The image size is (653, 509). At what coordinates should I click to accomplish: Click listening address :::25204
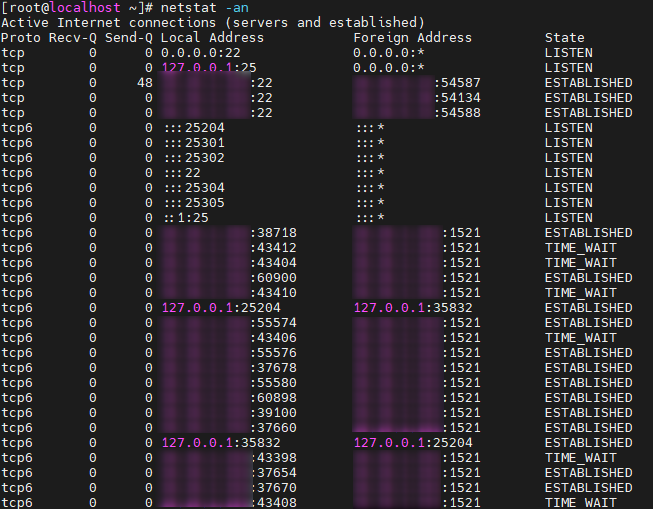pyautogui.click(x=194, y=128)
